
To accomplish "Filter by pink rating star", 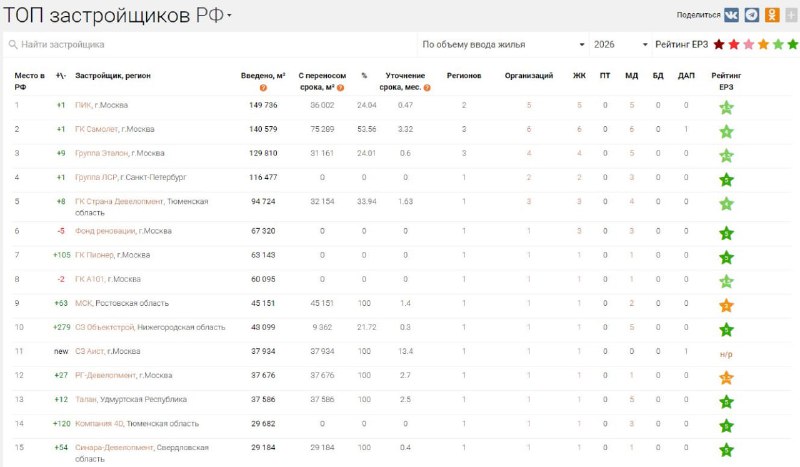I will point(748,44).
